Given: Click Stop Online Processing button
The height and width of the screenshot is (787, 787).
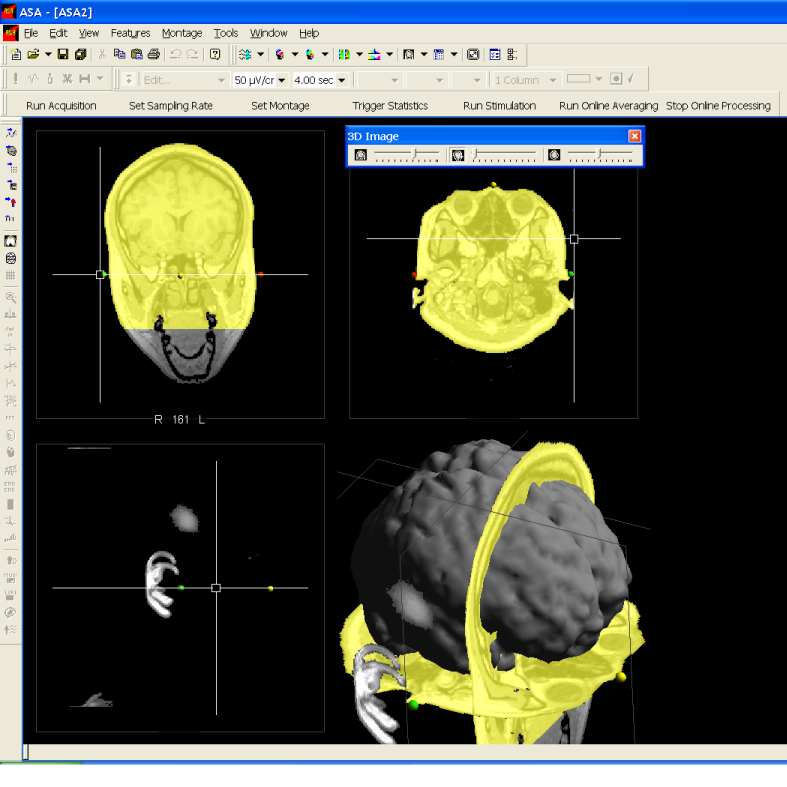Looking at the screenshot, I should click(718, 105).
